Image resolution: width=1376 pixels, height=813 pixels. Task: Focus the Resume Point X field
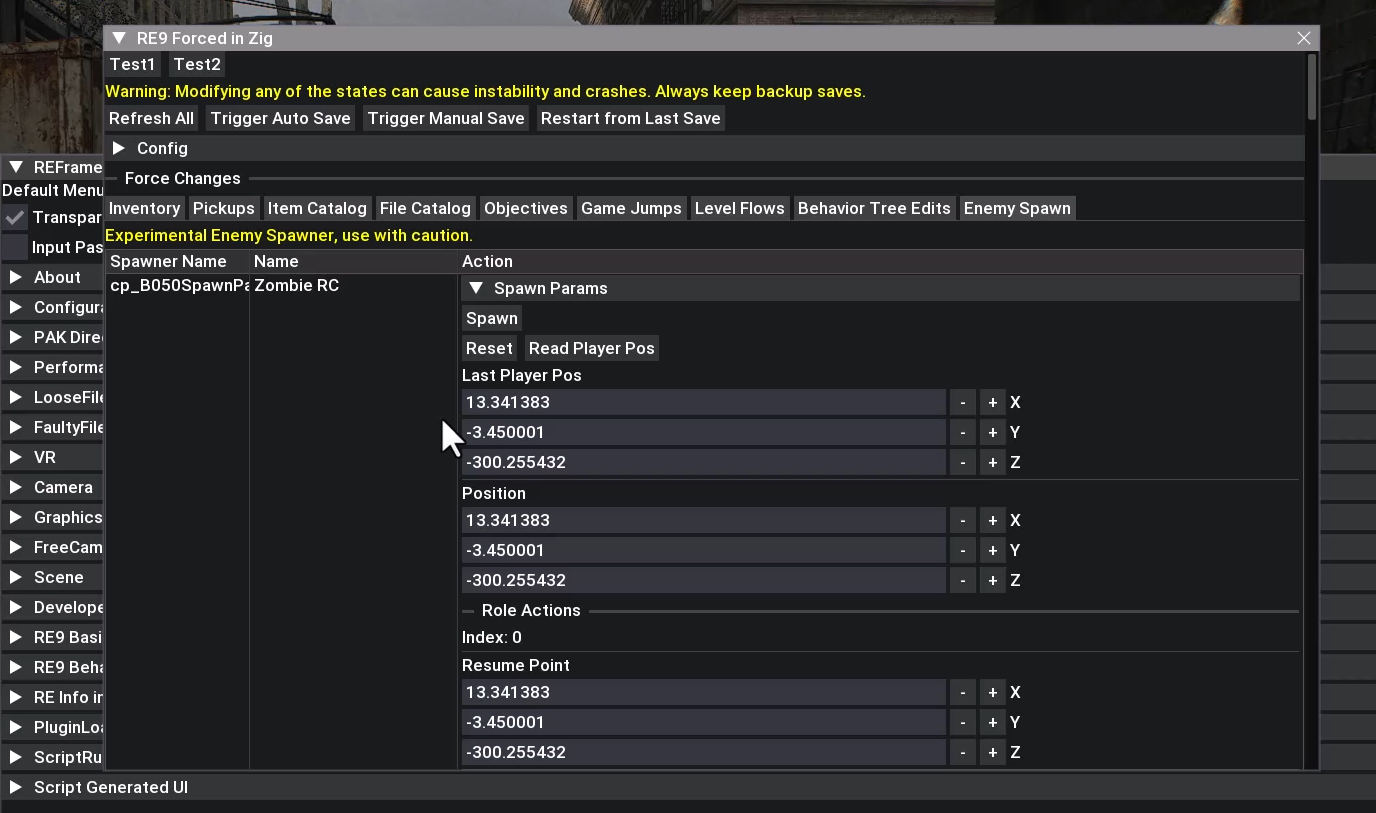(704, 692)
